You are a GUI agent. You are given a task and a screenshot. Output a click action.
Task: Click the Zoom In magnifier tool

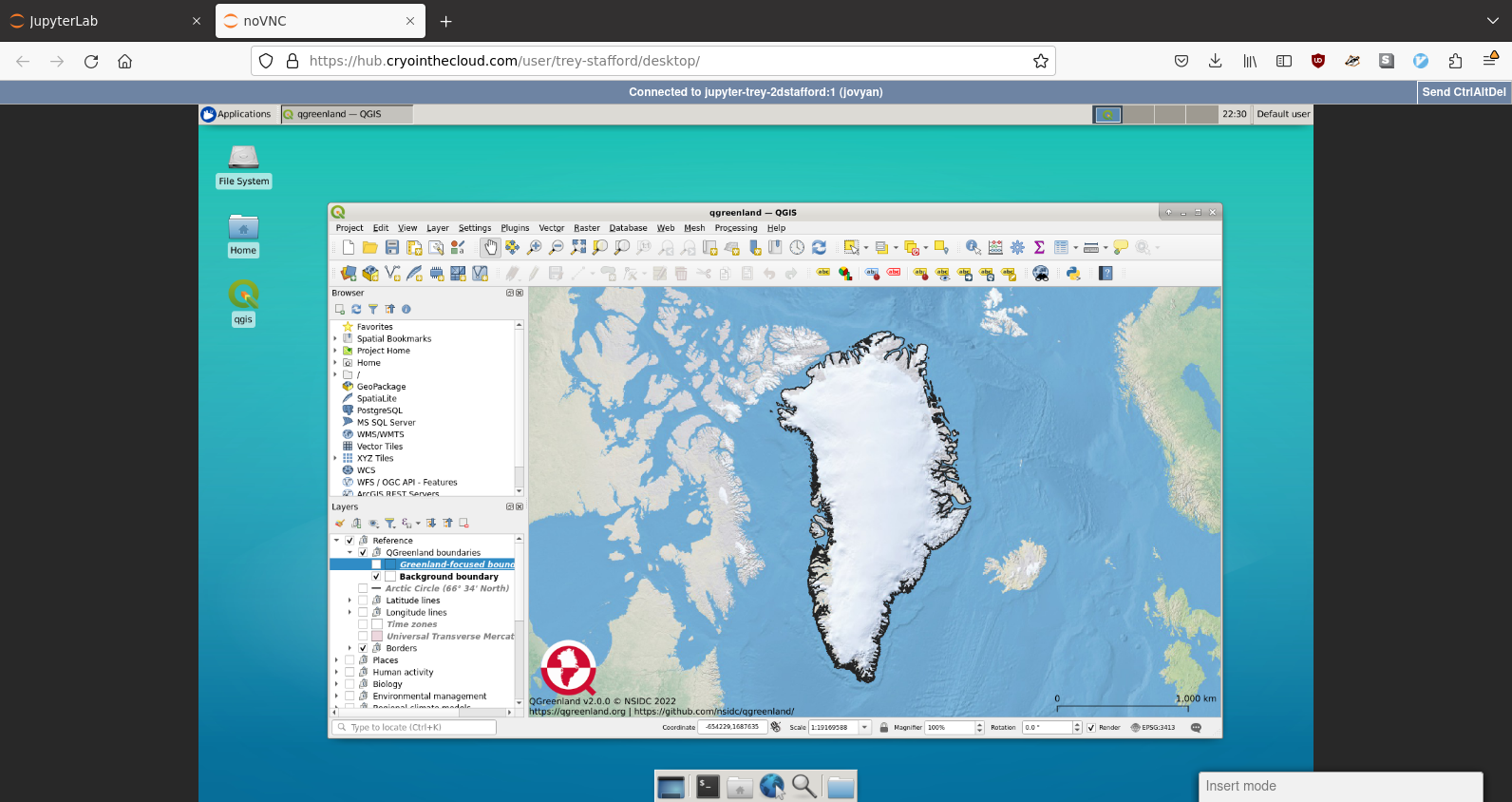point(535,248)
